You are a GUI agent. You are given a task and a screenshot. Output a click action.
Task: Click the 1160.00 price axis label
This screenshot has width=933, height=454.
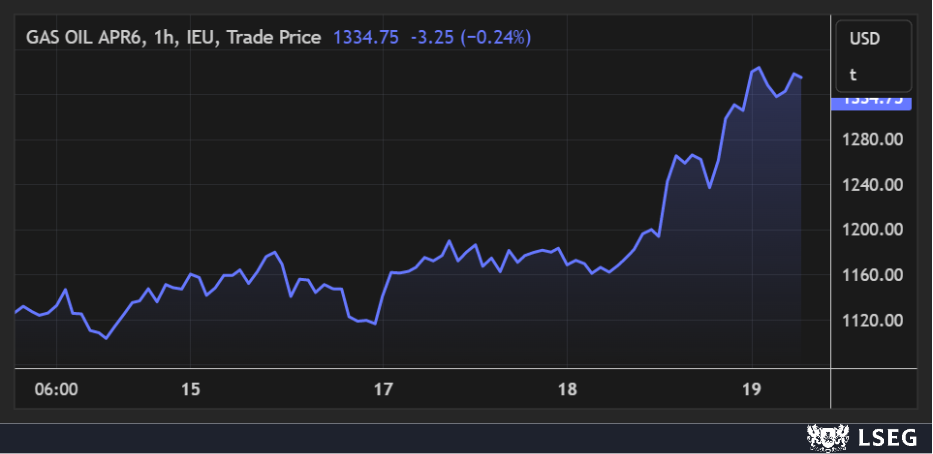click(x=875, y=275)
